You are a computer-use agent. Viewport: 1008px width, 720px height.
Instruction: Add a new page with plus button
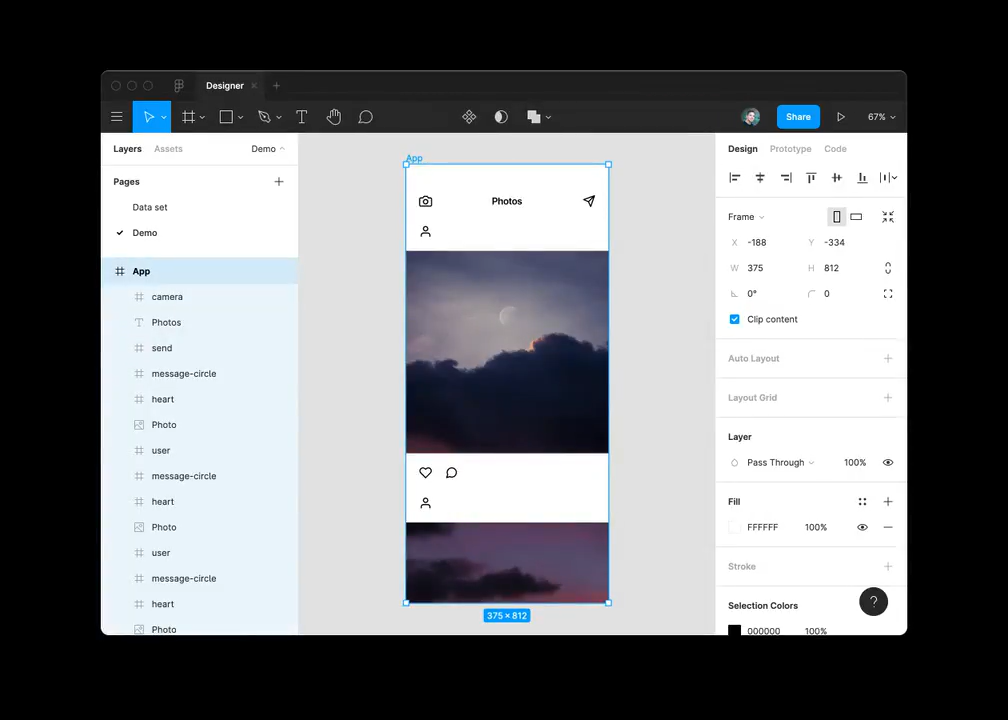(279, 182)
